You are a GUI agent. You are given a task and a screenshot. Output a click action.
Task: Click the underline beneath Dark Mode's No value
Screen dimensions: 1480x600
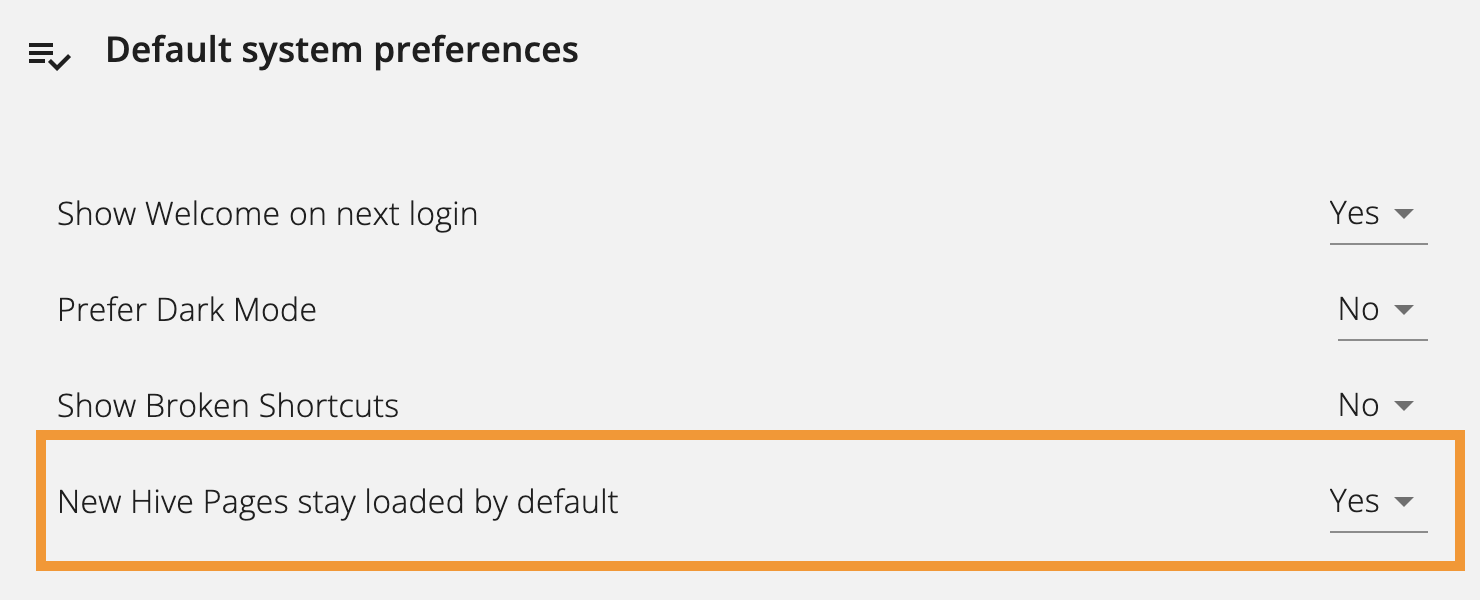click(x=1382, y=340)
